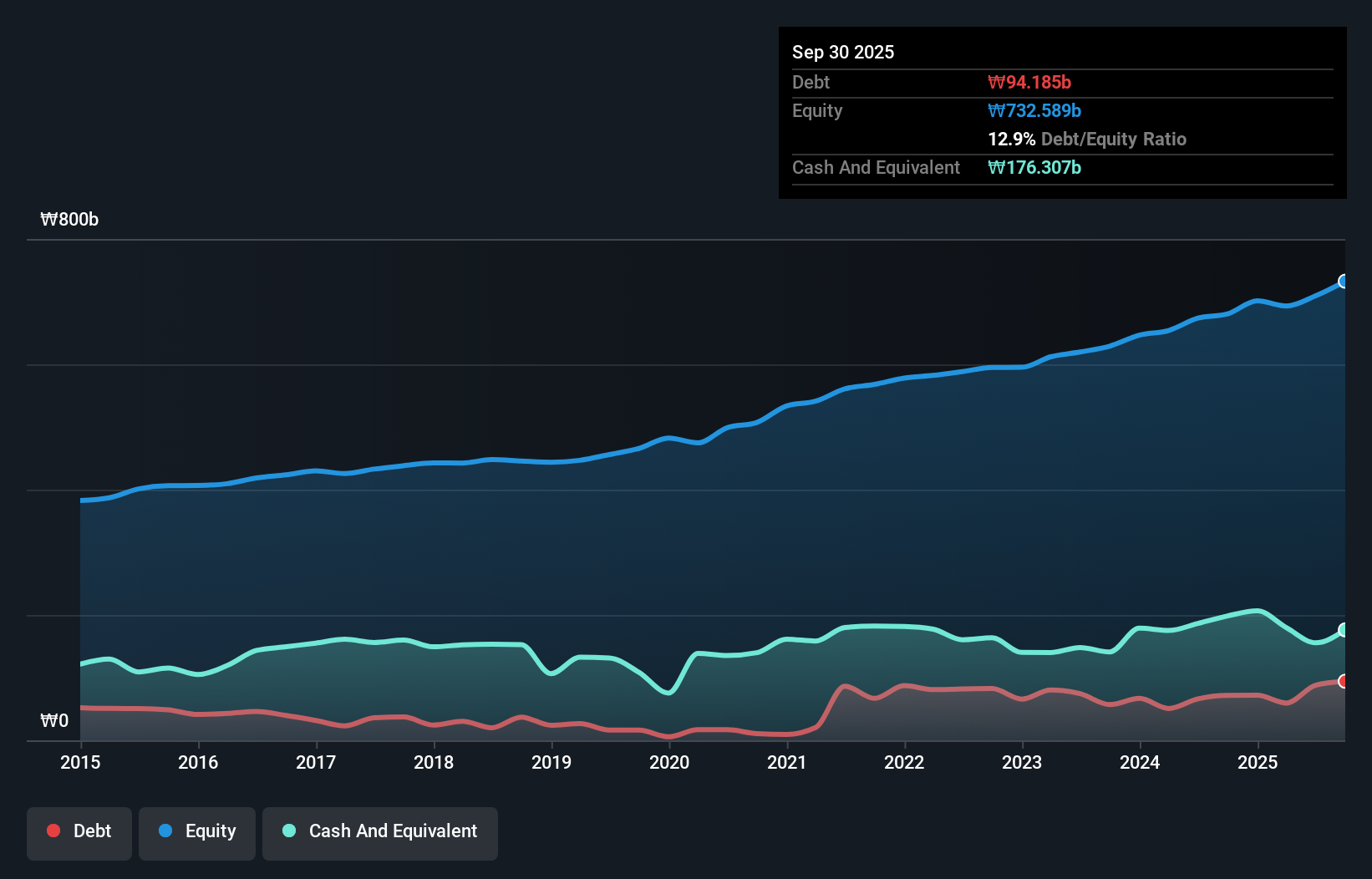Screen dimensions: 1372x879
Task: Click the 2015 x-axis label
Action: click(x=80, y=762)
